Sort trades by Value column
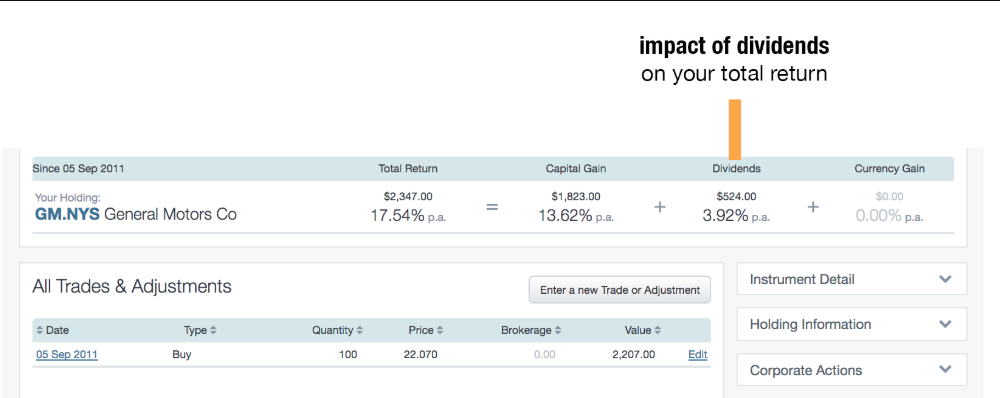1000x398 pixels. [x=643, y=330]
